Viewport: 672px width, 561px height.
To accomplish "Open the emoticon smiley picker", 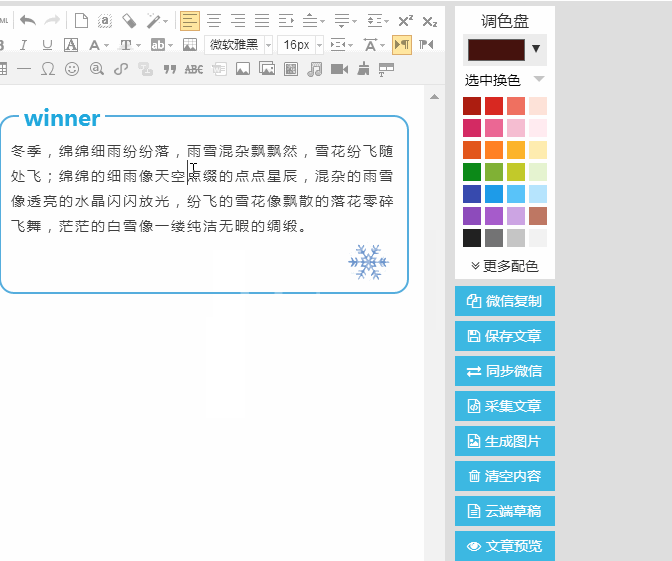I will coord(72,69).
